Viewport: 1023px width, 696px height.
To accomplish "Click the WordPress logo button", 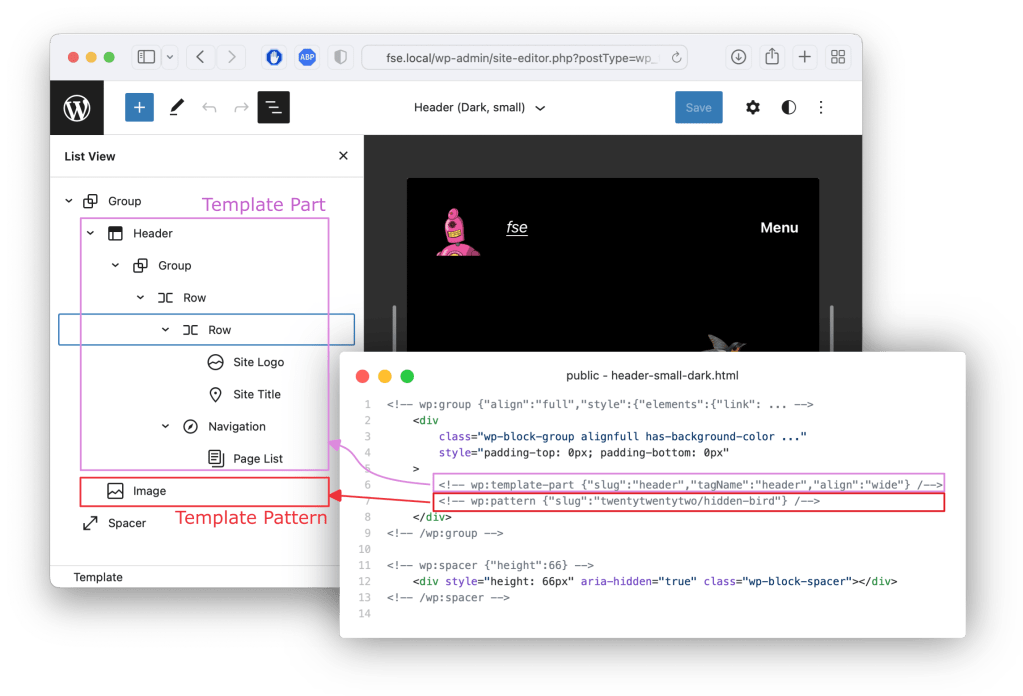I will (77, 108).
